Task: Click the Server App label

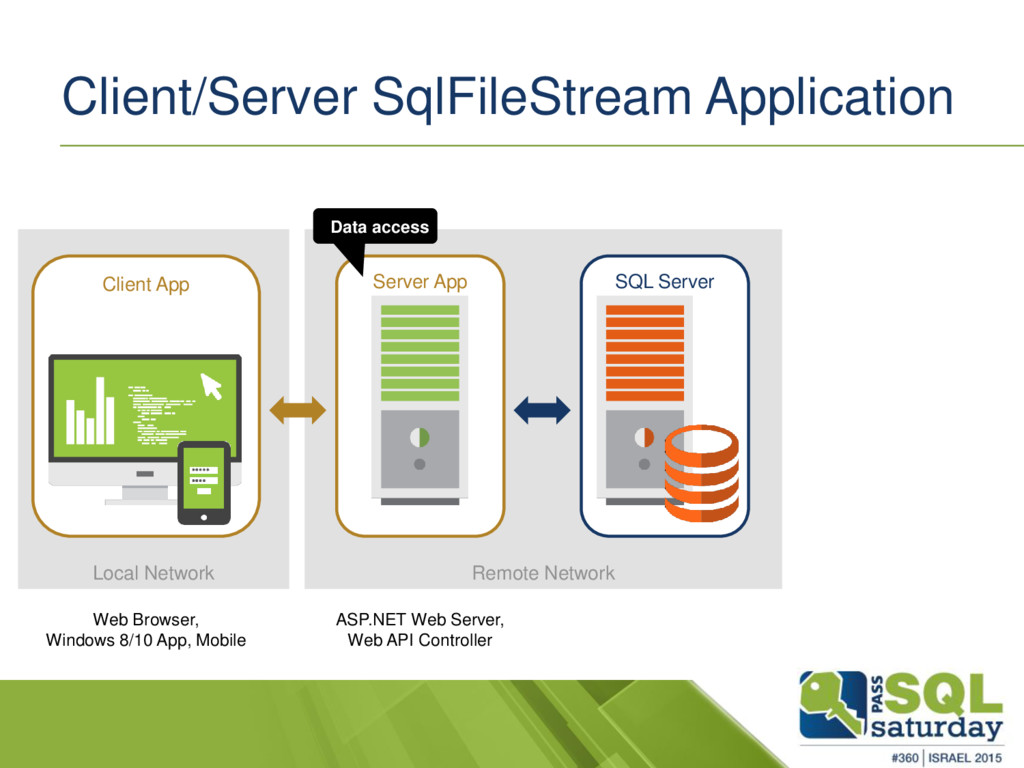Action: click(420, 282)
